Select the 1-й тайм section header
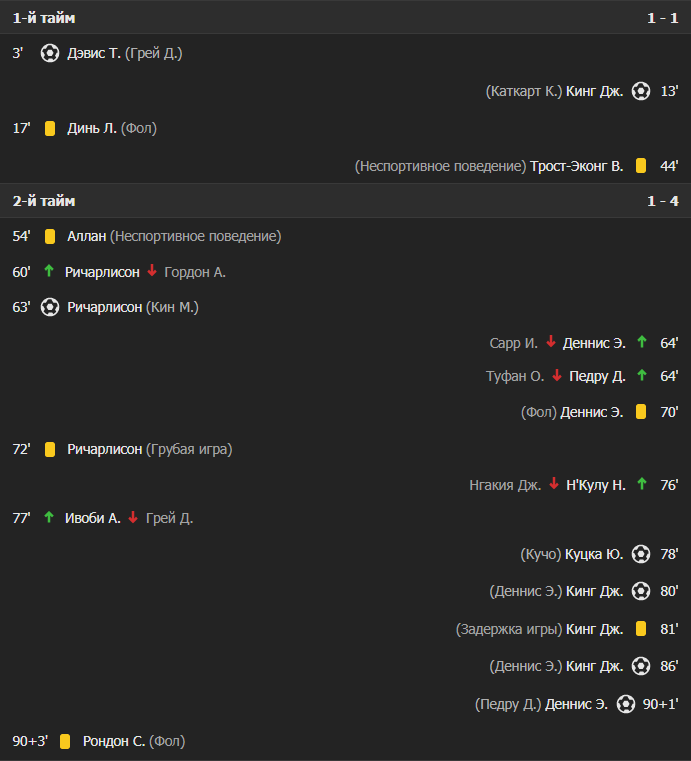 point(43,18)
